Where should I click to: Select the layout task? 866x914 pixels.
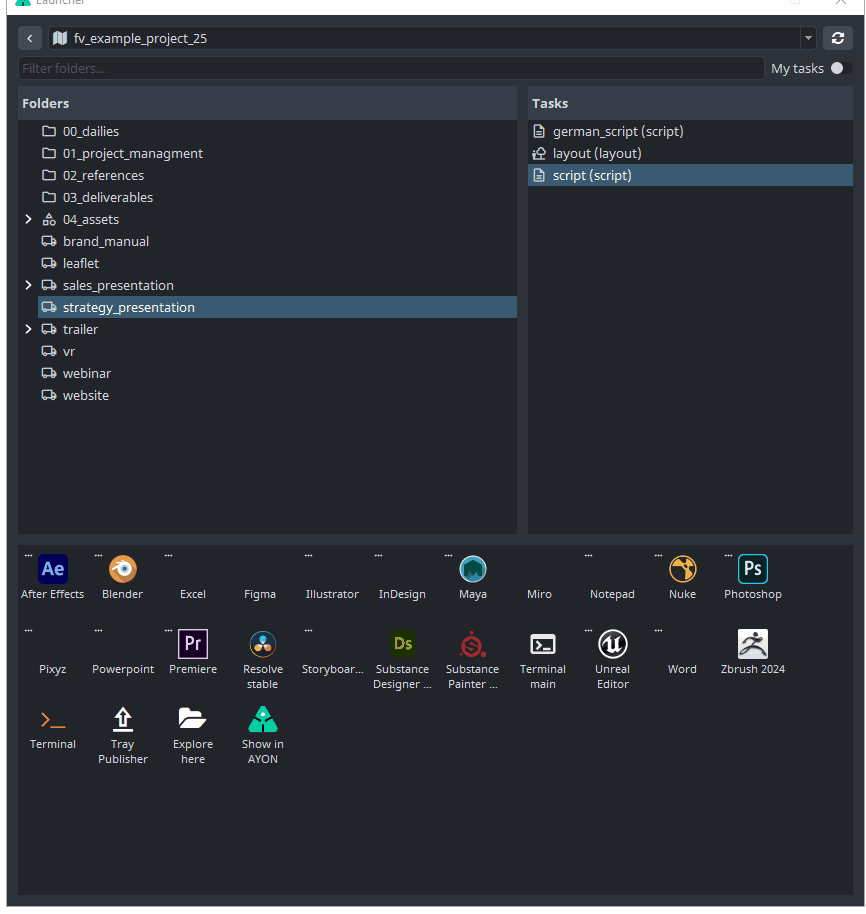click(x=596, y=154)
